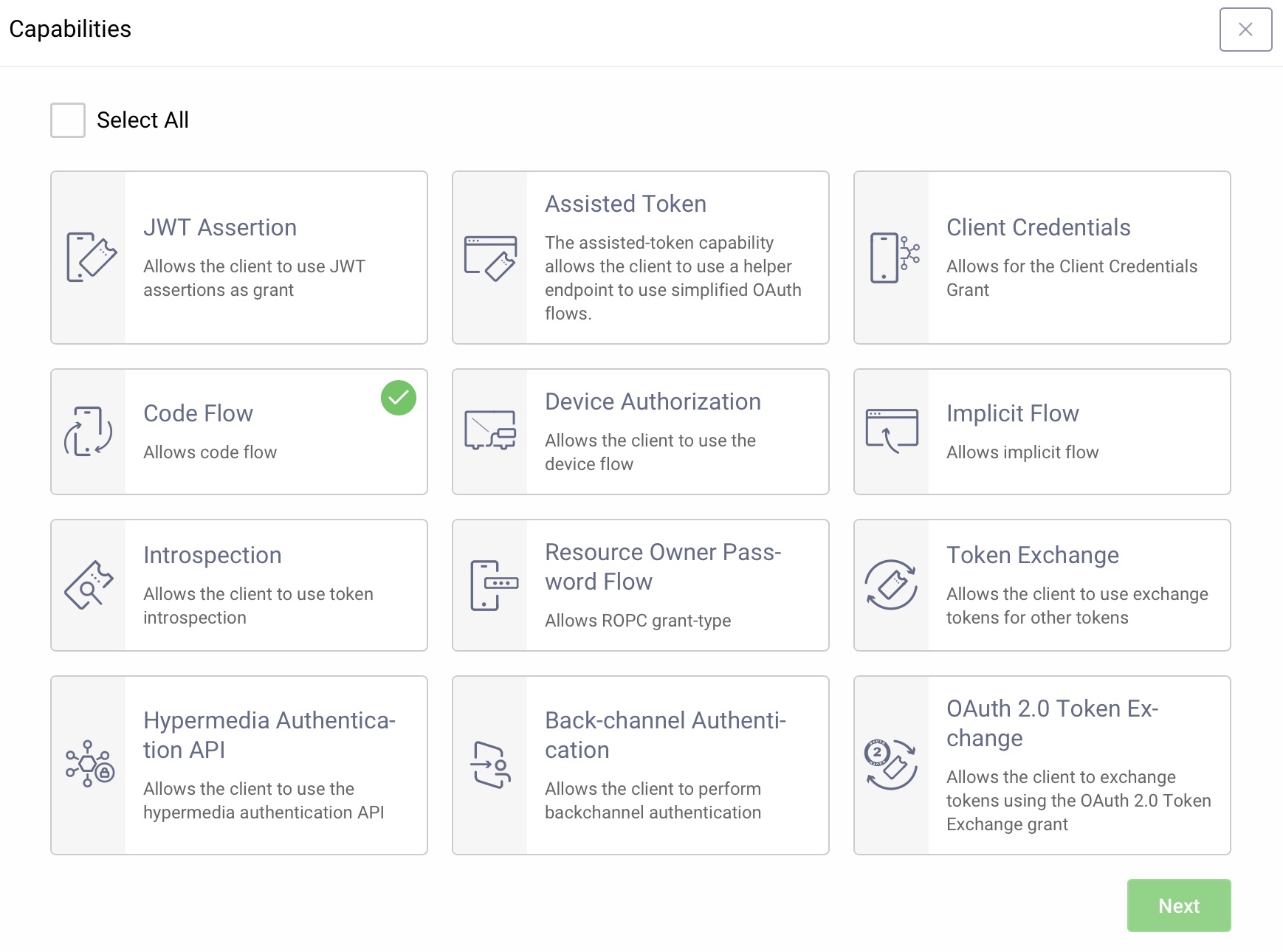Click the Back-channel Authentication icon
1283x952 pixels.
(x=490, y=765)
